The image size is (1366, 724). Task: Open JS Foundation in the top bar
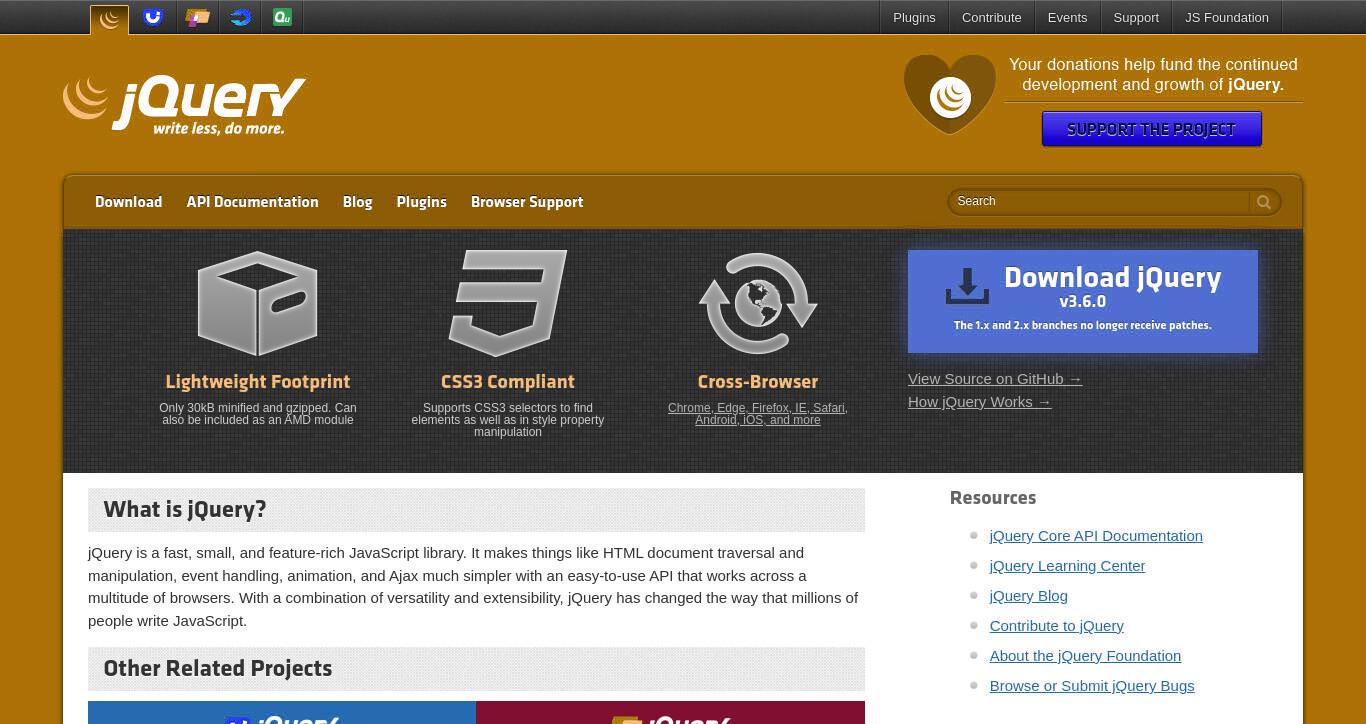(1227, 17)
